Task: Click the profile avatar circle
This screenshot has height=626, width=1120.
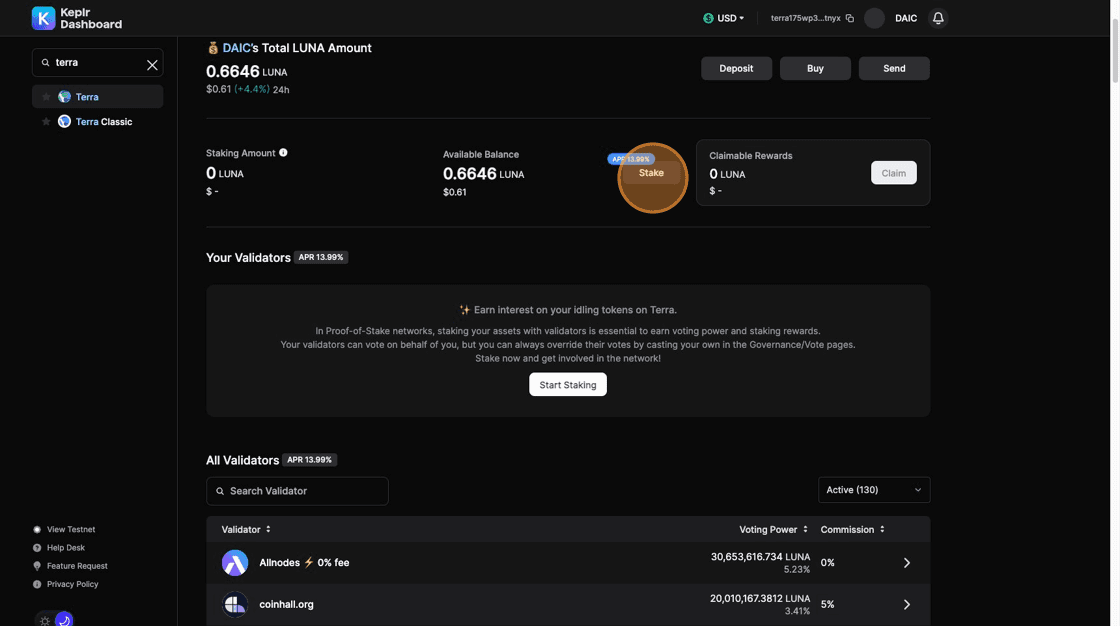Action: coord(874,18)
